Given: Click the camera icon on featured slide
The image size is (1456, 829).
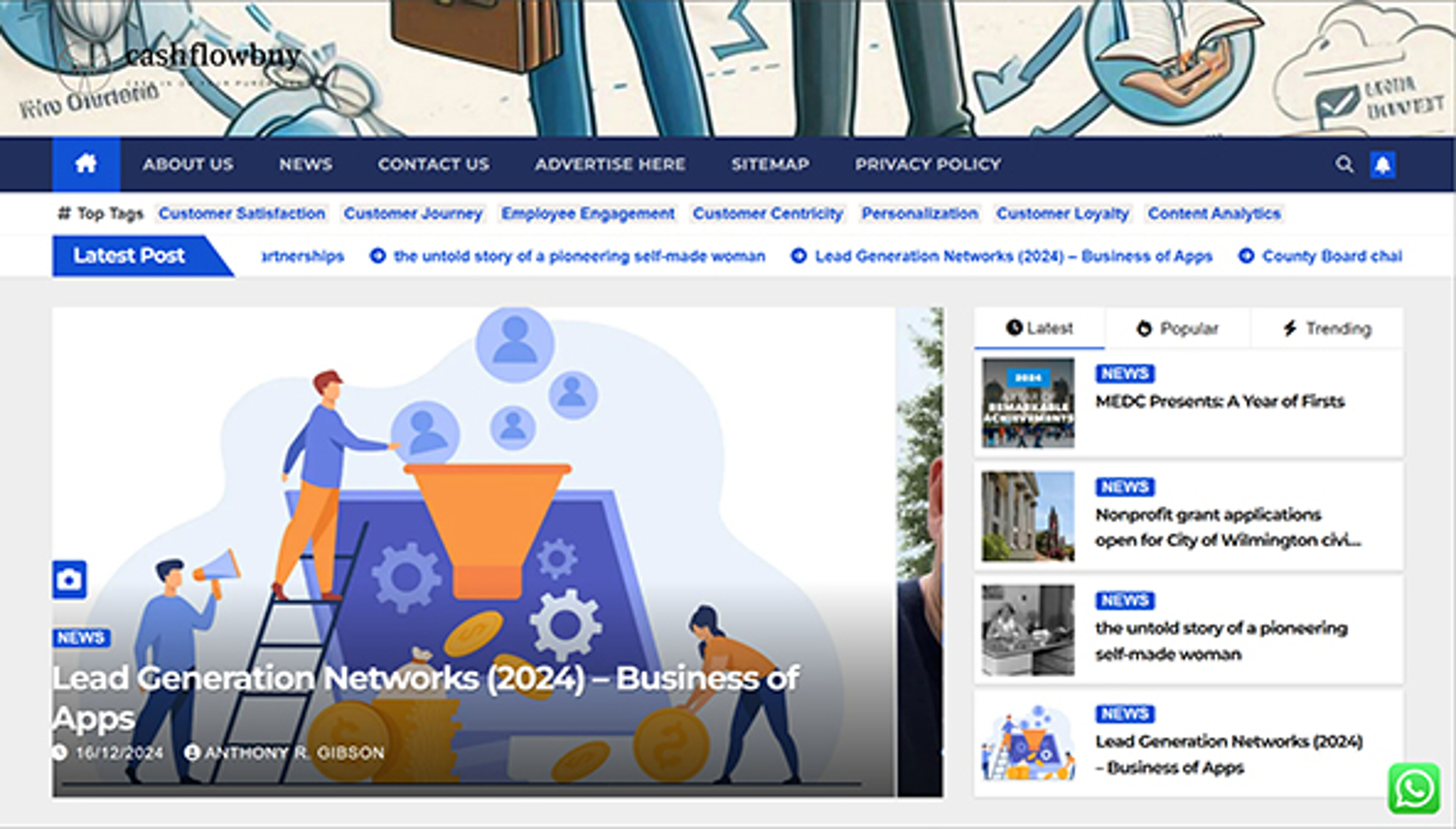Looking at the screenshot, I should [69, 579].
